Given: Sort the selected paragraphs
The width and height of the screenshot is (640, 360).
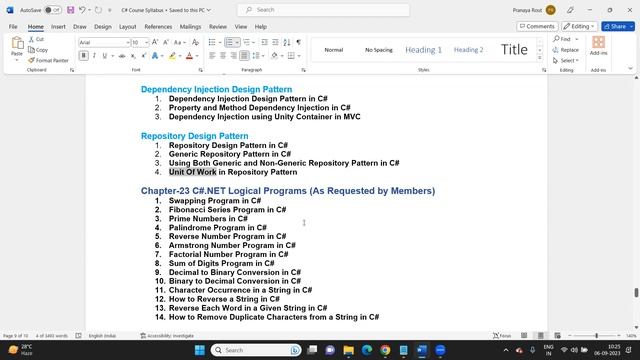Looking at the screenshot, I should (287, 42).
